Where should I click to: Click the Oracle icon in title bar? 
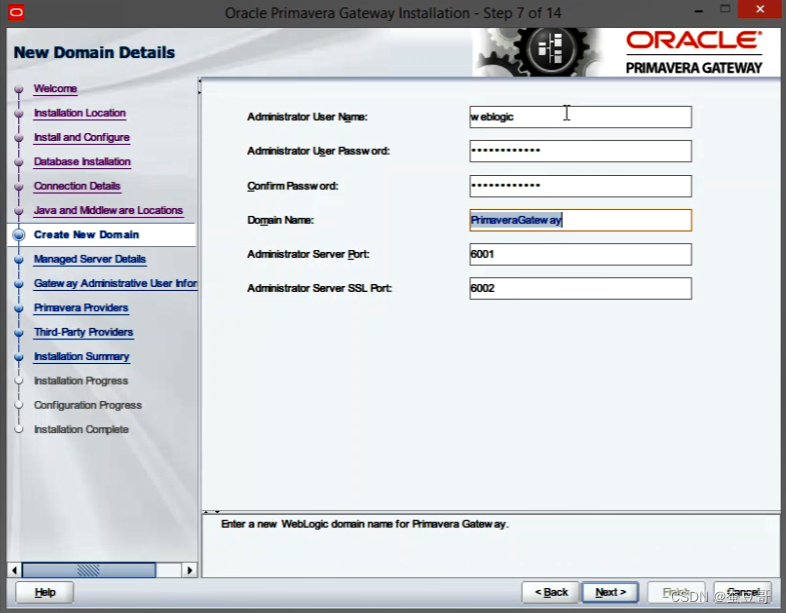click(16, 12)
